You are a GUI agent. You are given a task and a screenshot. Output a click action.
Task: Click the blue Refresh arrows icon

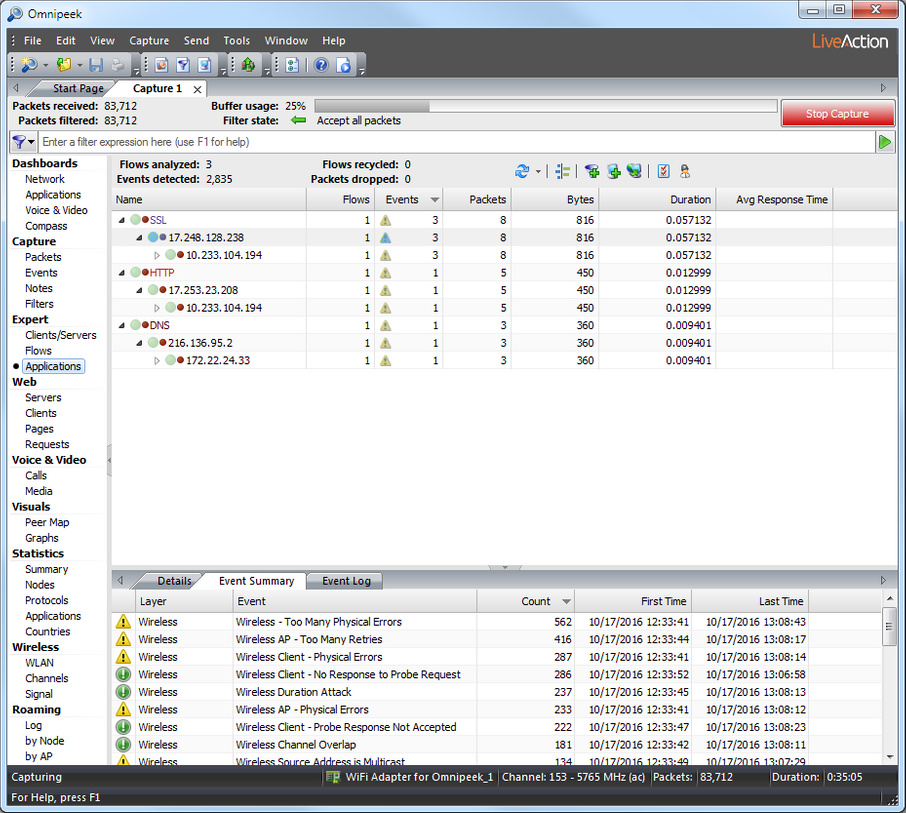point(522,171)
